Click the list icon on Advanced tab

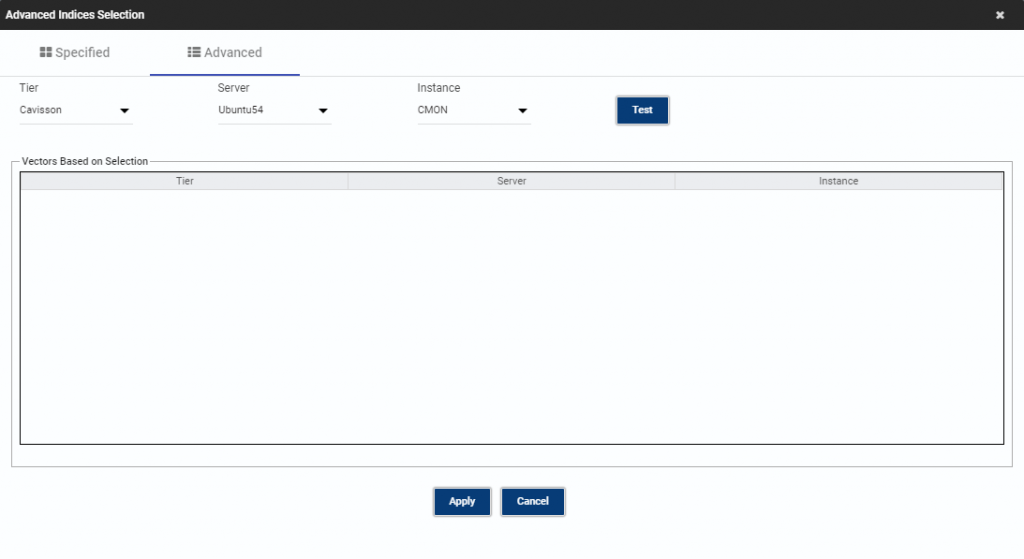[x=194, y=52]
